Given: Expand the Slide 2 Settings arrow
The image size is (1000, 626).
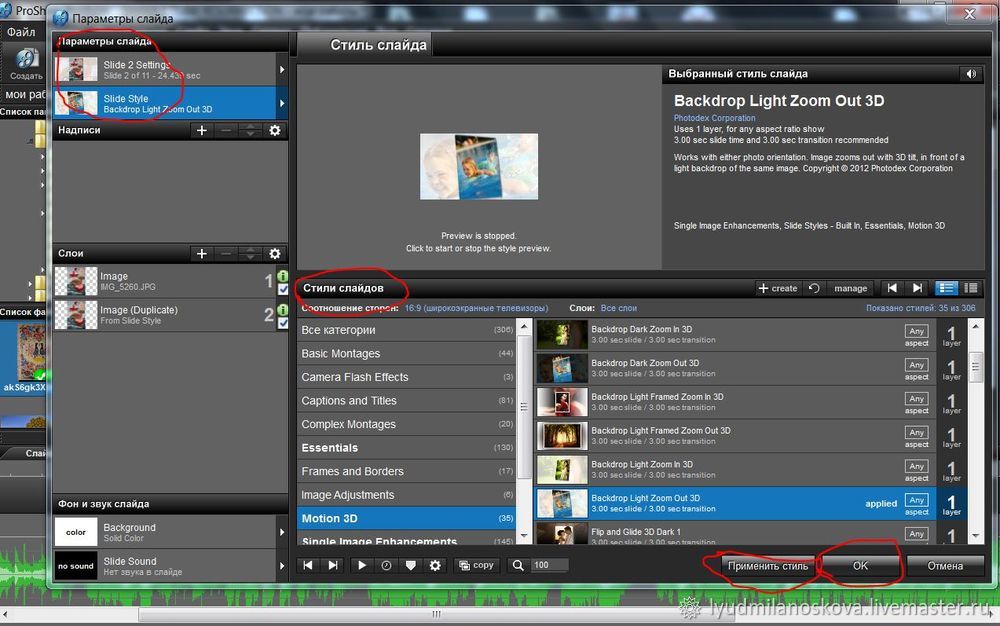Looking at the screenshot, I should tap(282, 70).
